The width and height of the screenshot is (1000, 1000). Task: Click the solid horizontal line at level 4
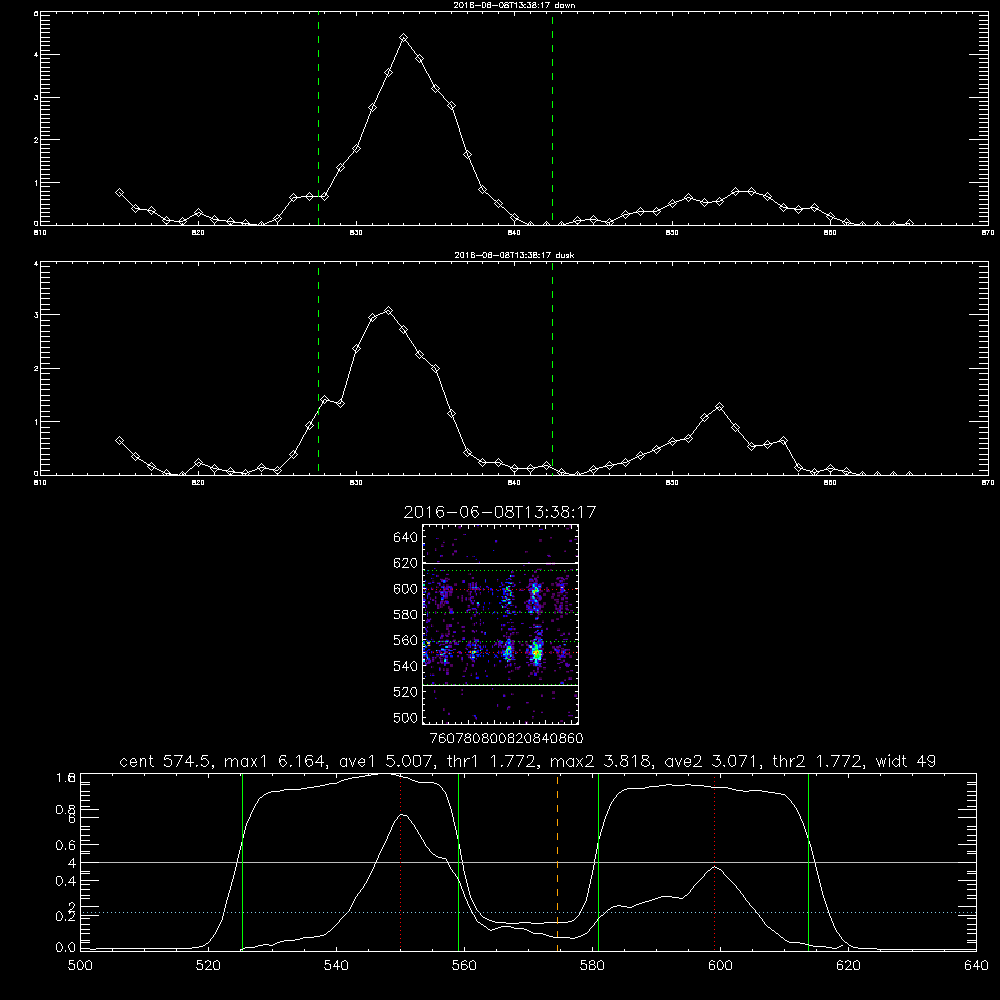(529, 863)
